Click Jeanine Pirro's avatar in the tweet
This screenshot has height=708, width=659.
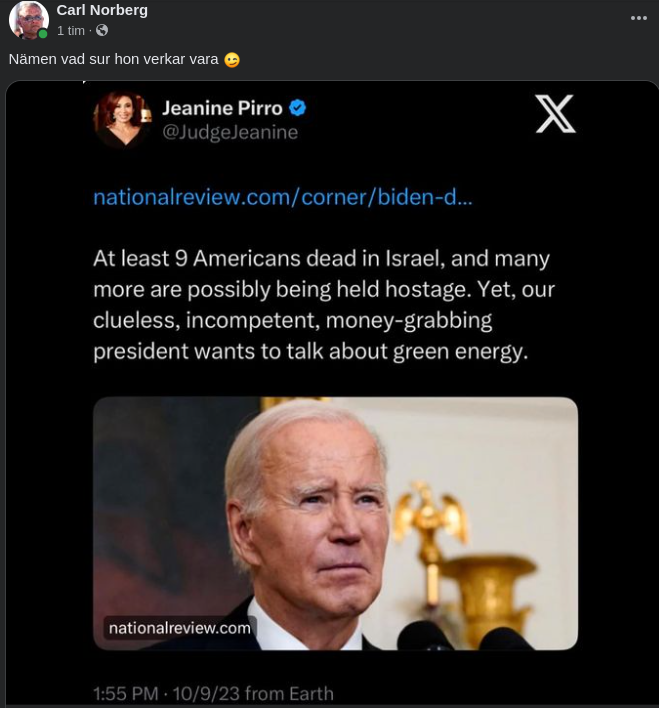coord(122,119)
